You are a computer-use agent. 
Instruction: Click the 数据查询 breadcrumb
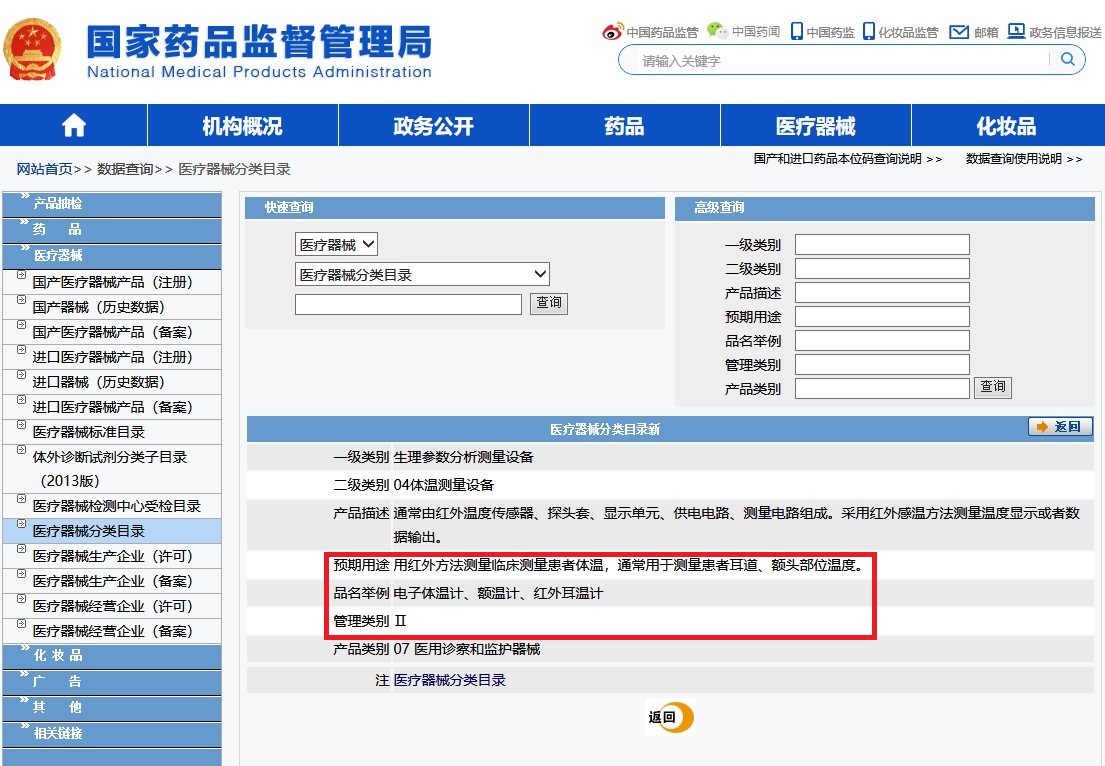125,169
